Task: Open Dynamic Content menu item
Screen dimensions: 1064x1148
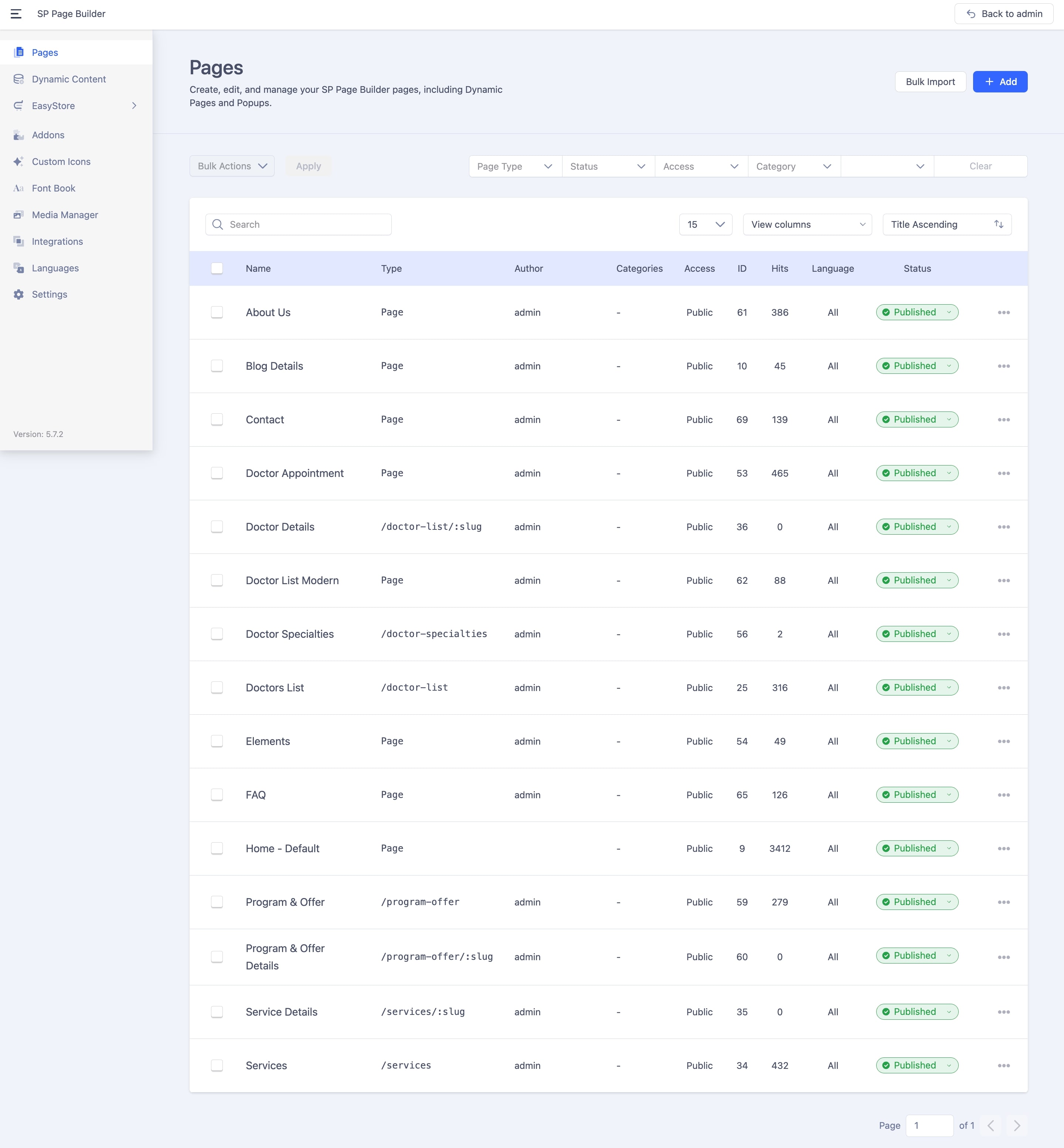Action: [x=68, y=79]
